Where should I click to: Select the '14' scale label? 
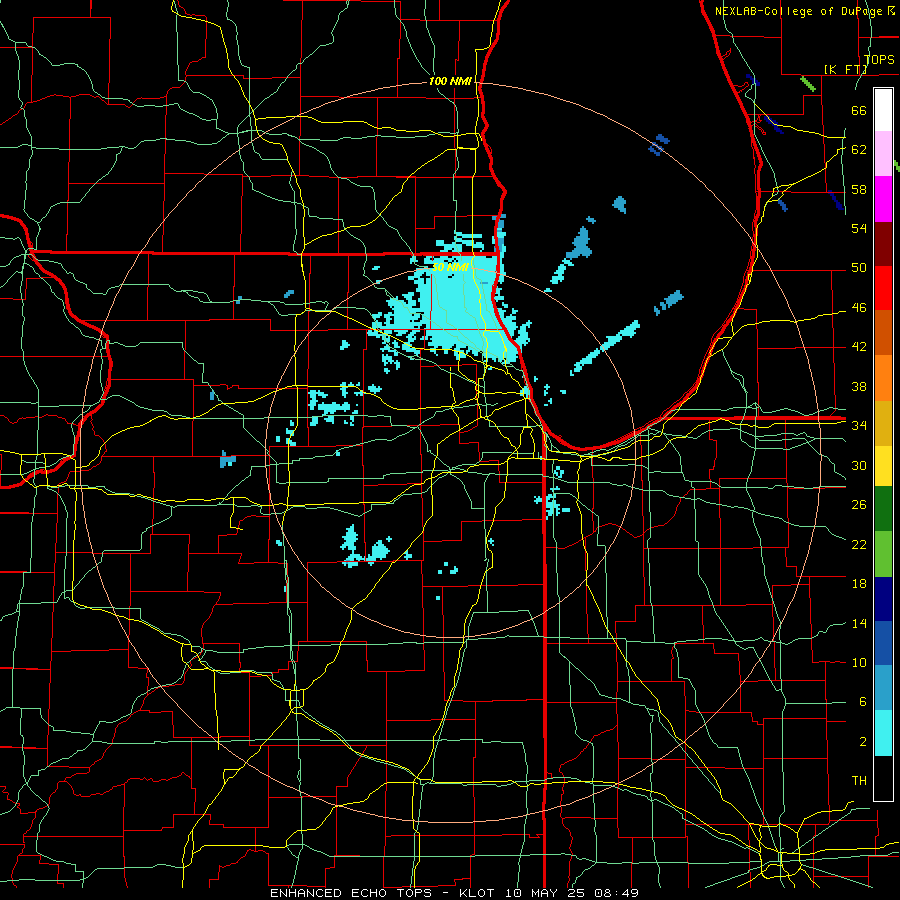pyautogui.click(x=859, y=623)
